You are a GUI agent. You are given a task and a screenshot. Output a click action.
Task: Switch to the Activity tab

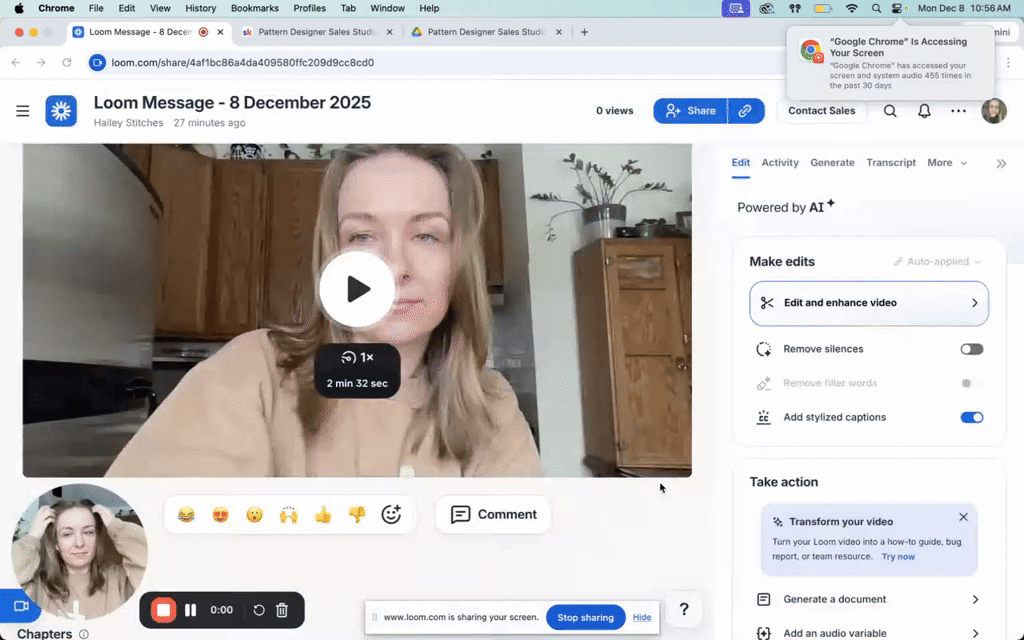pyautogui.click(x=780, y=163)
